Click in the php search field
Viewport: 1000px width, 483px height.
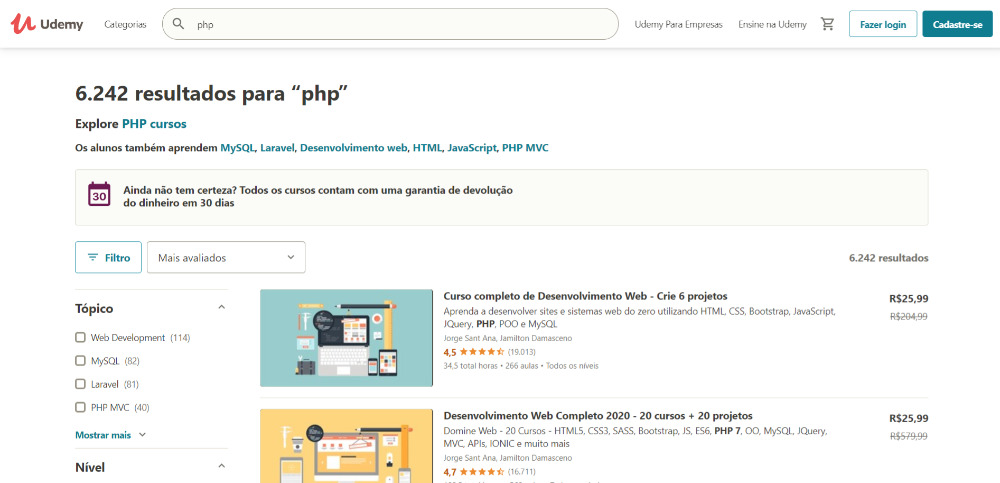[x=390, y=24]
